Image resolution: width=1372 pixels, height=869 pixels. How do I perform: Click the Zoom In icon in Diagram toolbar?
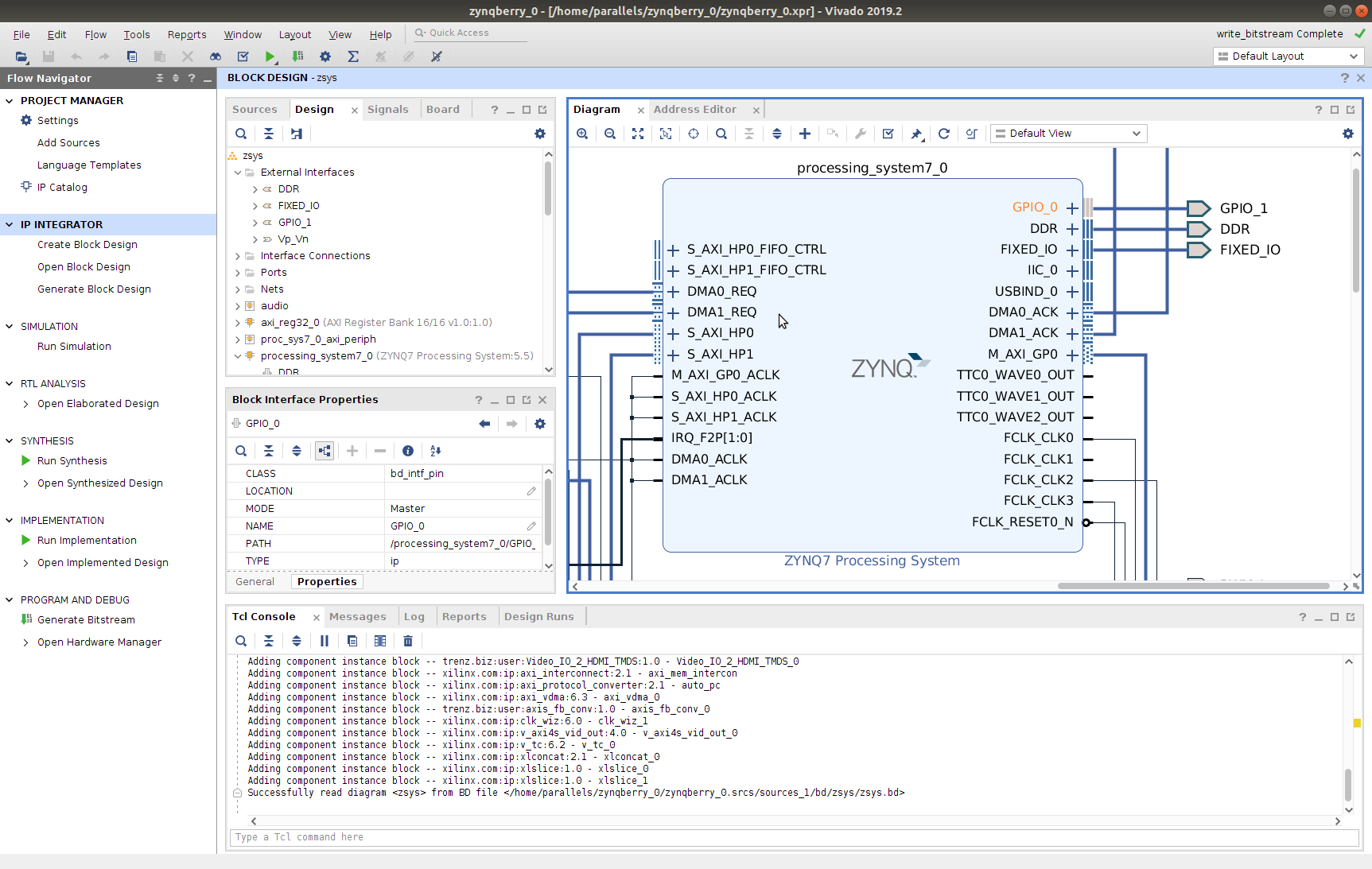(x=582, y=134)
